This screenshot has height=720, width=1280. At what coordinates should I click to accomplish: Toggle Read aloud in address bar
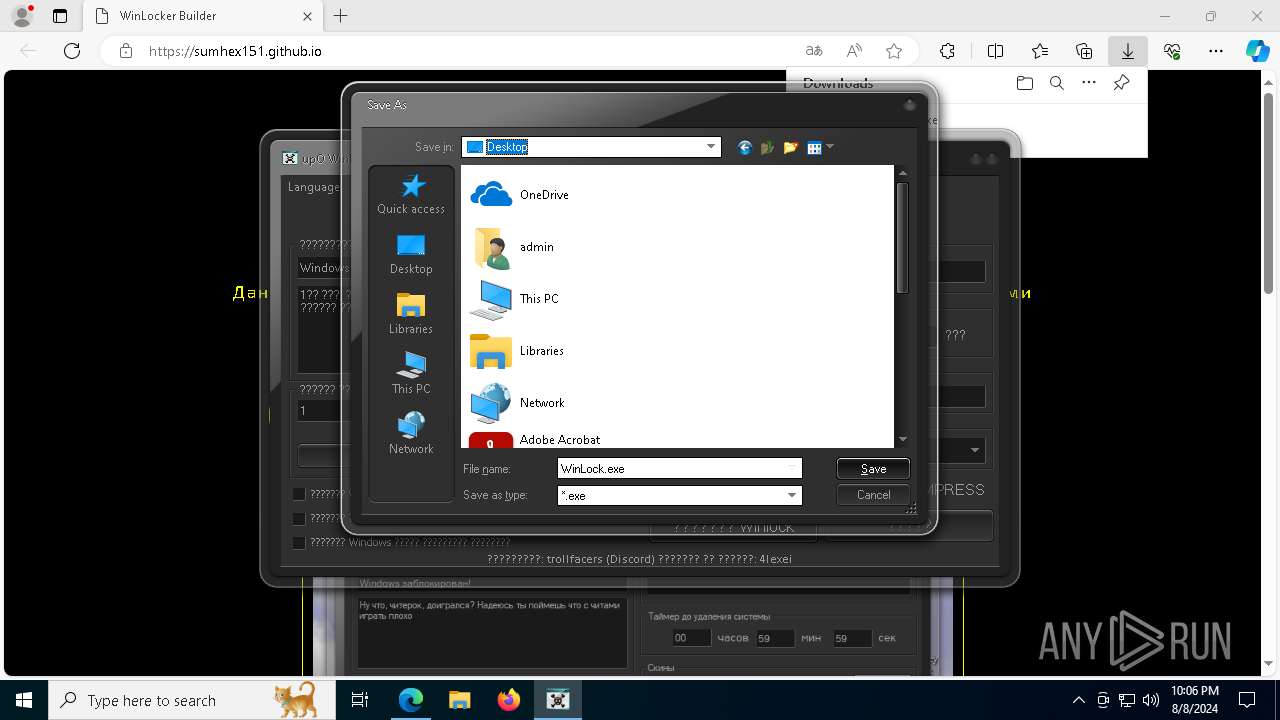pos(854,51)
